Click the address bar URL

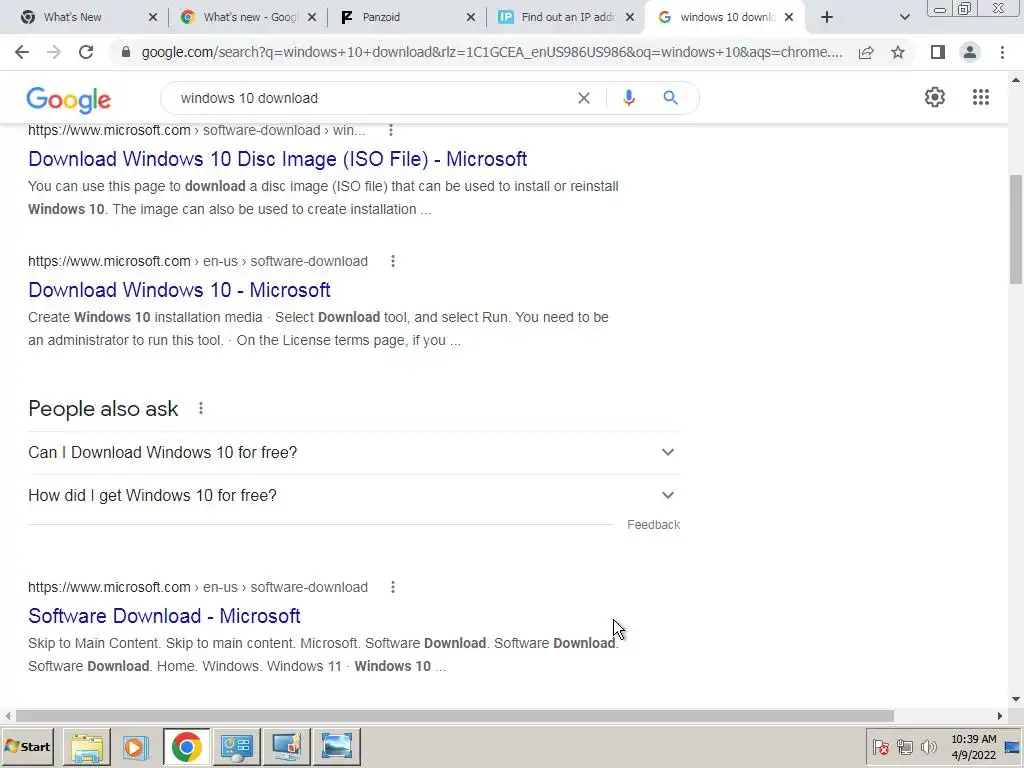point(492,52)
